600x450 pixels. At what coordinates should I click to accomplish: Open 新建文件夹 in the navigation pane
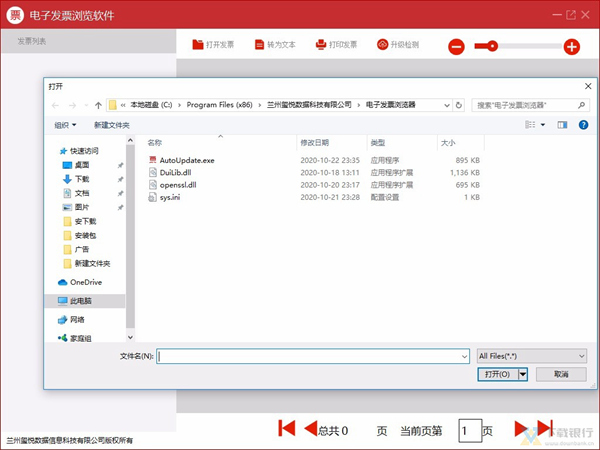click(92, 263)
